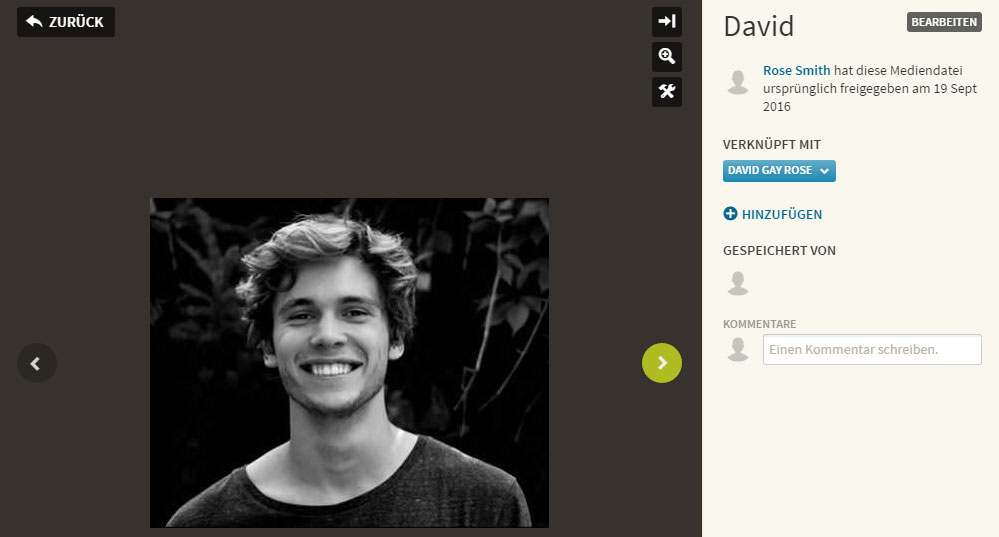Screen dimensions: 999x537
Task: Go to the next photo with the green arrow
Action: click(661, 363)
